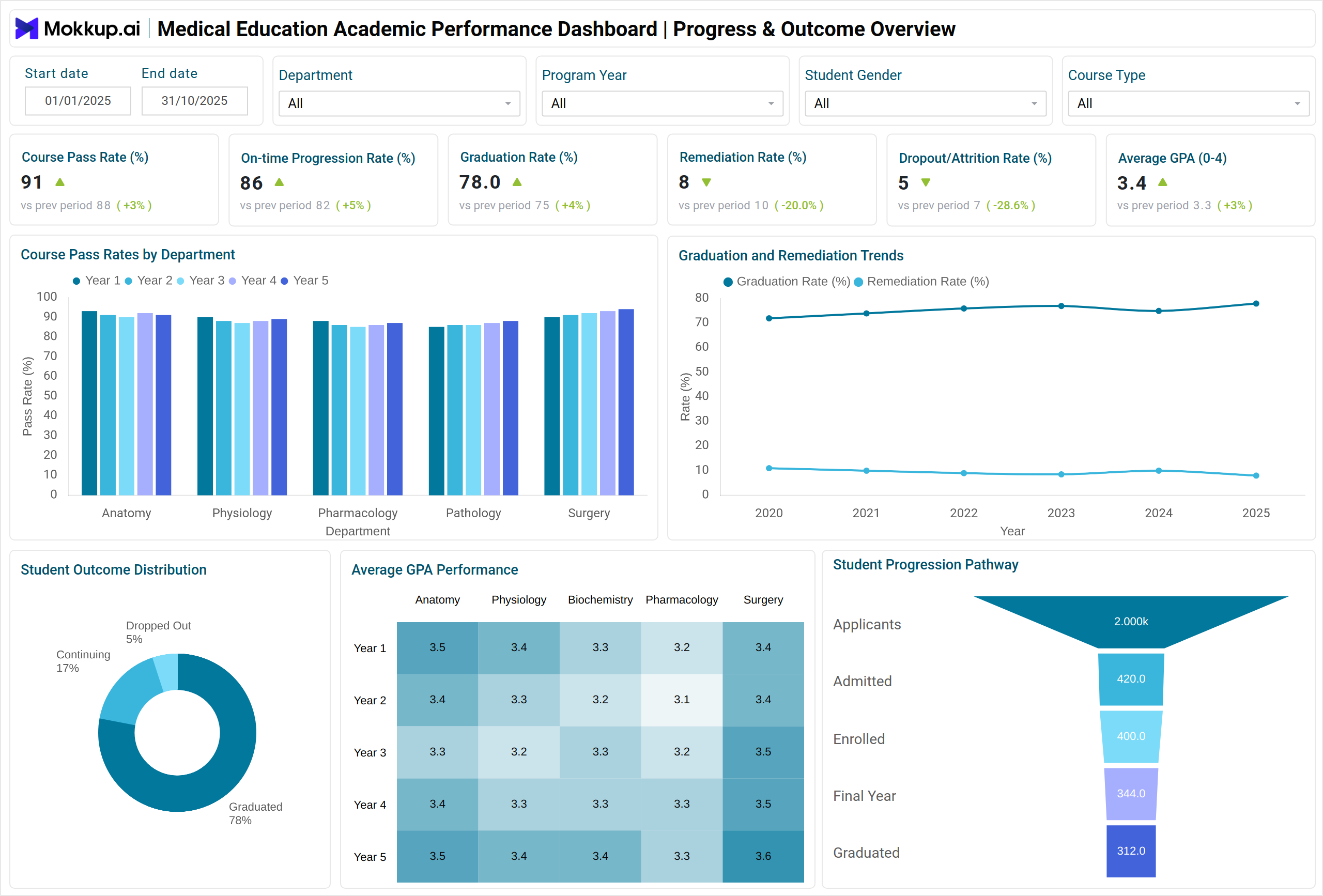Screen dimensions: 1323x896
Task: Click the End date field 31/10/2025
Action: 195,101
